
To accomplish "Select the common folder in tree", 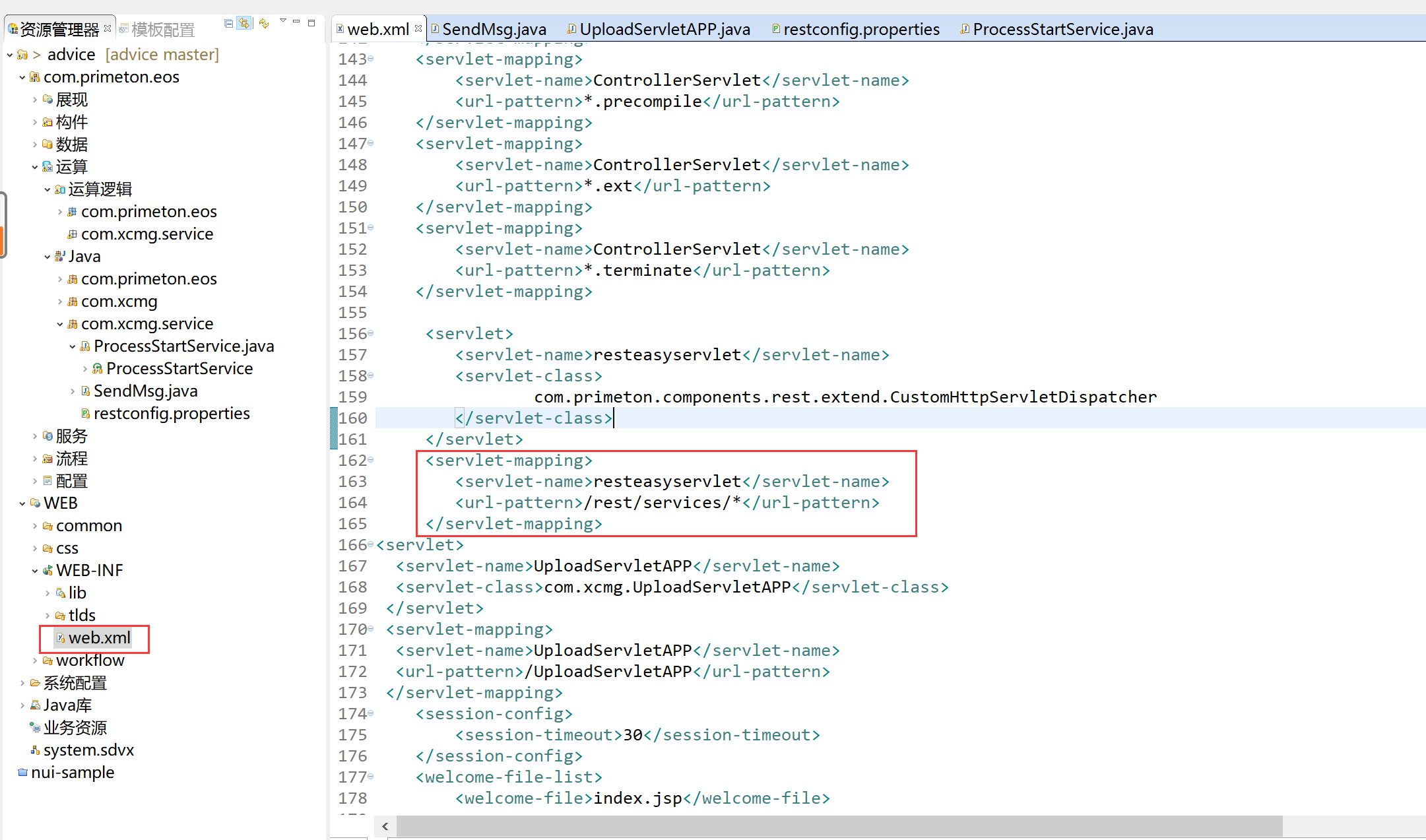I will (x=89, y=526).
